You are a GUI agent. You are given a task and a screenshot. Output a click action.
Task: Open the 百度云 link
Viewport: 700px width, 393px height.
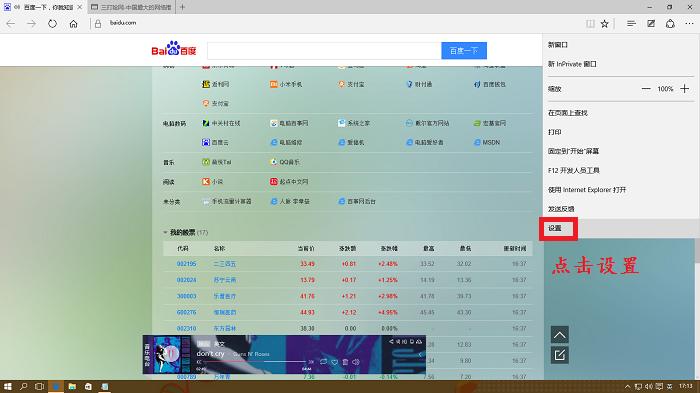[215, 142]
